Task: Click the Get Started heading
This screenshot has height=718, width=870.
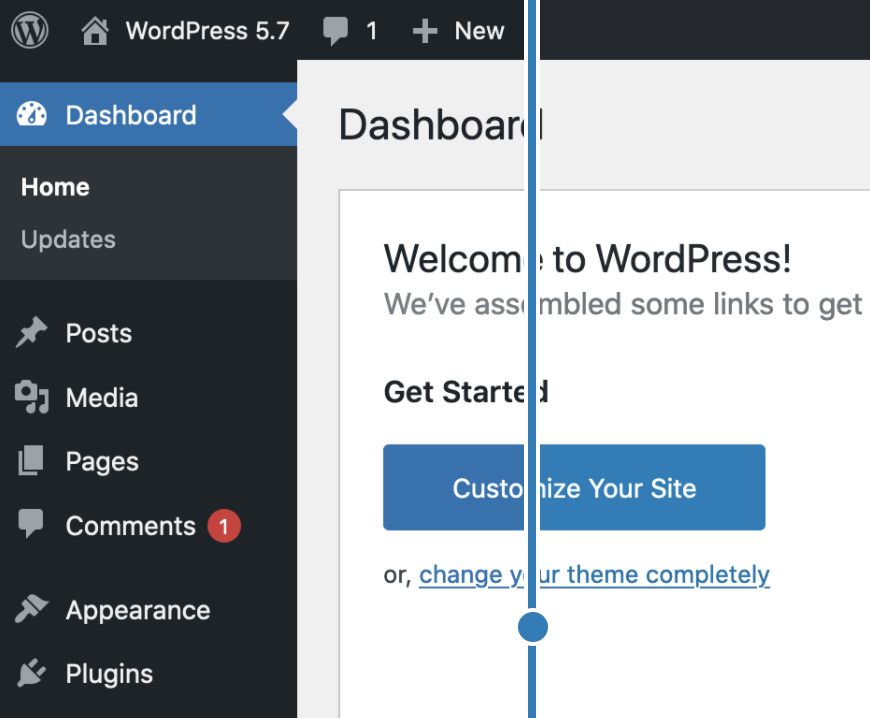Action: (x=467, y=392)
